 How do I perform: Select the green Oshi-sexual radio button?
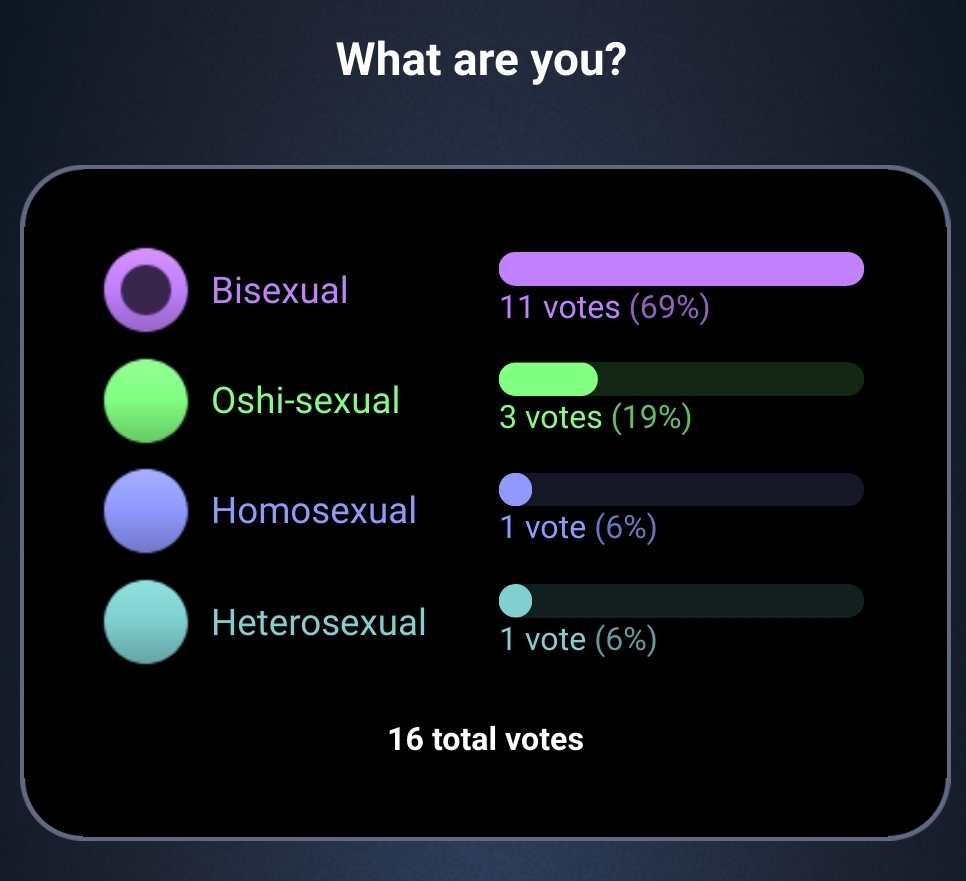coord(146,401)
